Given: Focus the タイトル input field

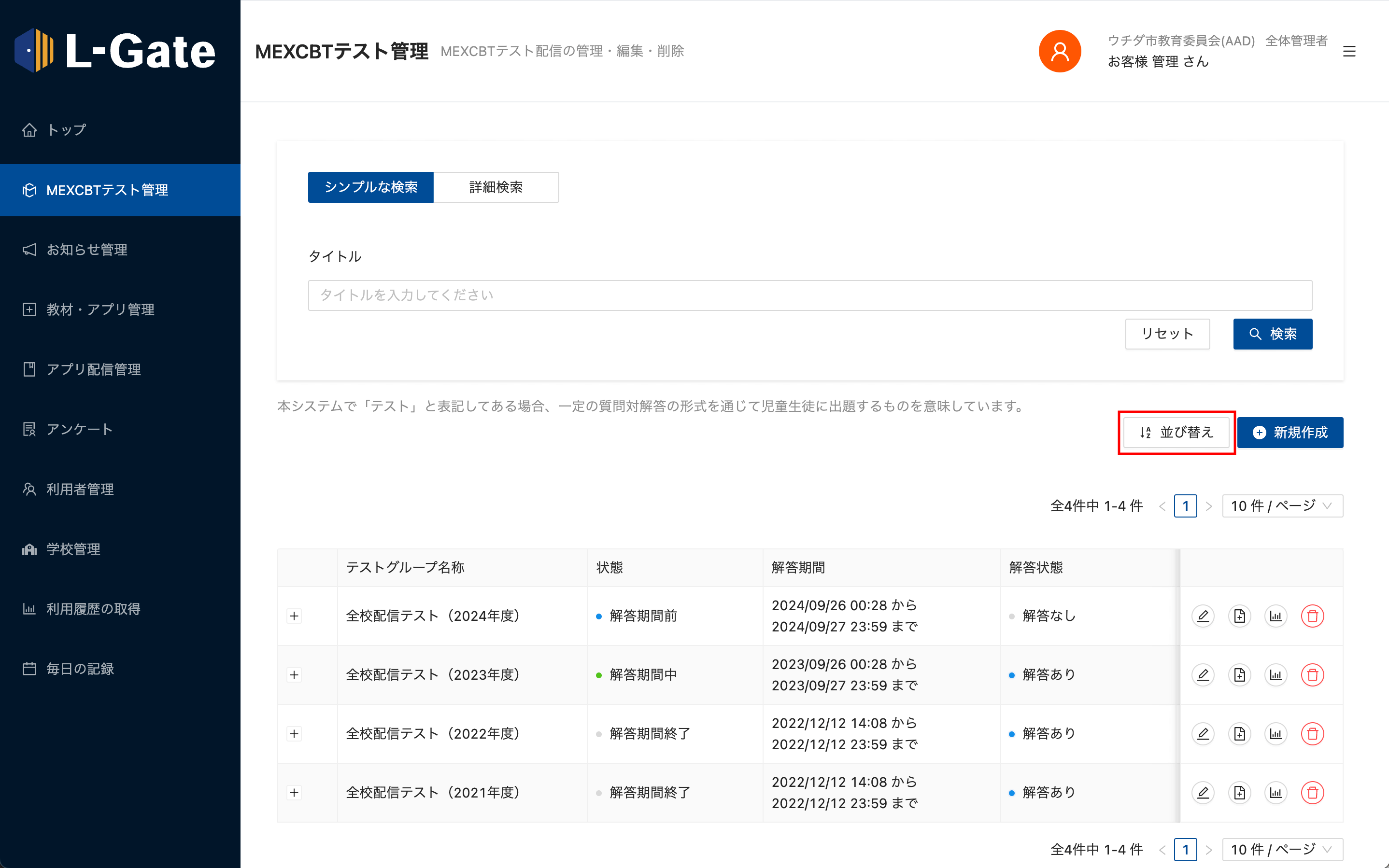Looking at the screenshot, I should coord(809,295).
